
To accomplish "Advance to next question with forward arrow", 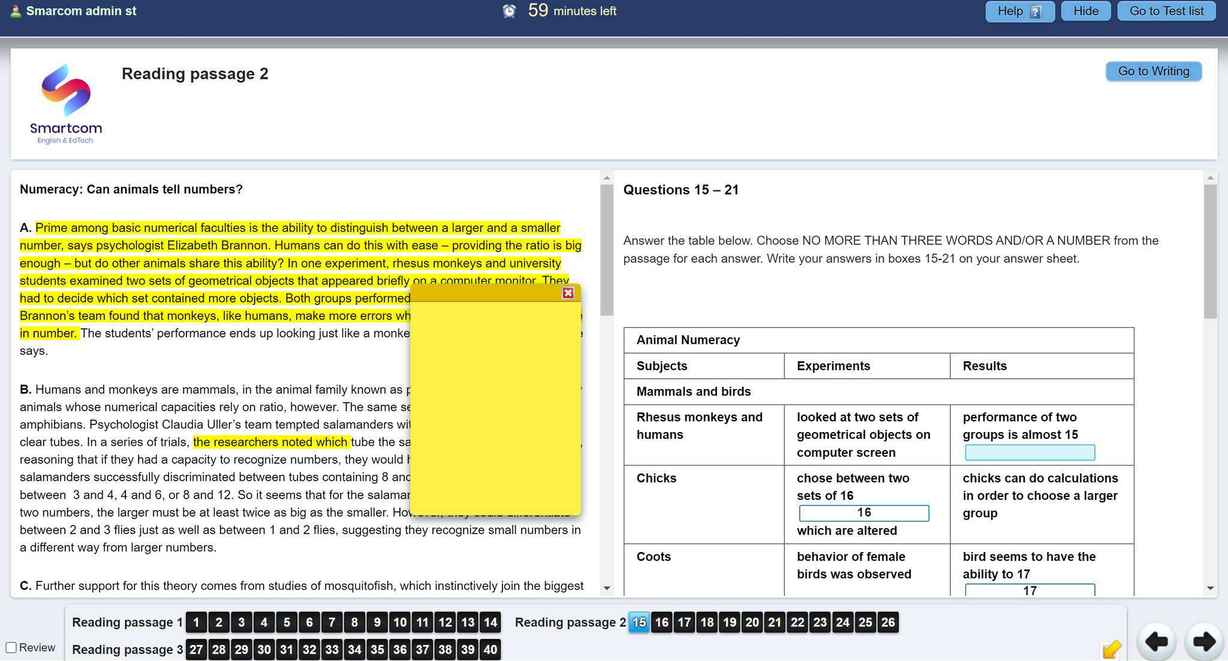I will pyautogui.click(x=1203, y=641).
